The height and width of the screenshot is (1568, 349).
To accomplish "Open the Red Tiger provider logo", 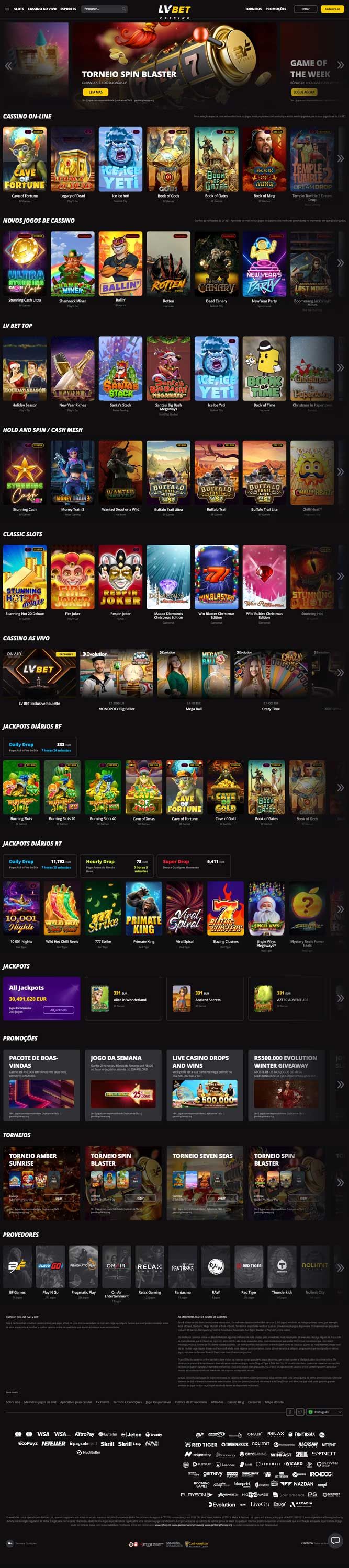I will (249, 1265).
